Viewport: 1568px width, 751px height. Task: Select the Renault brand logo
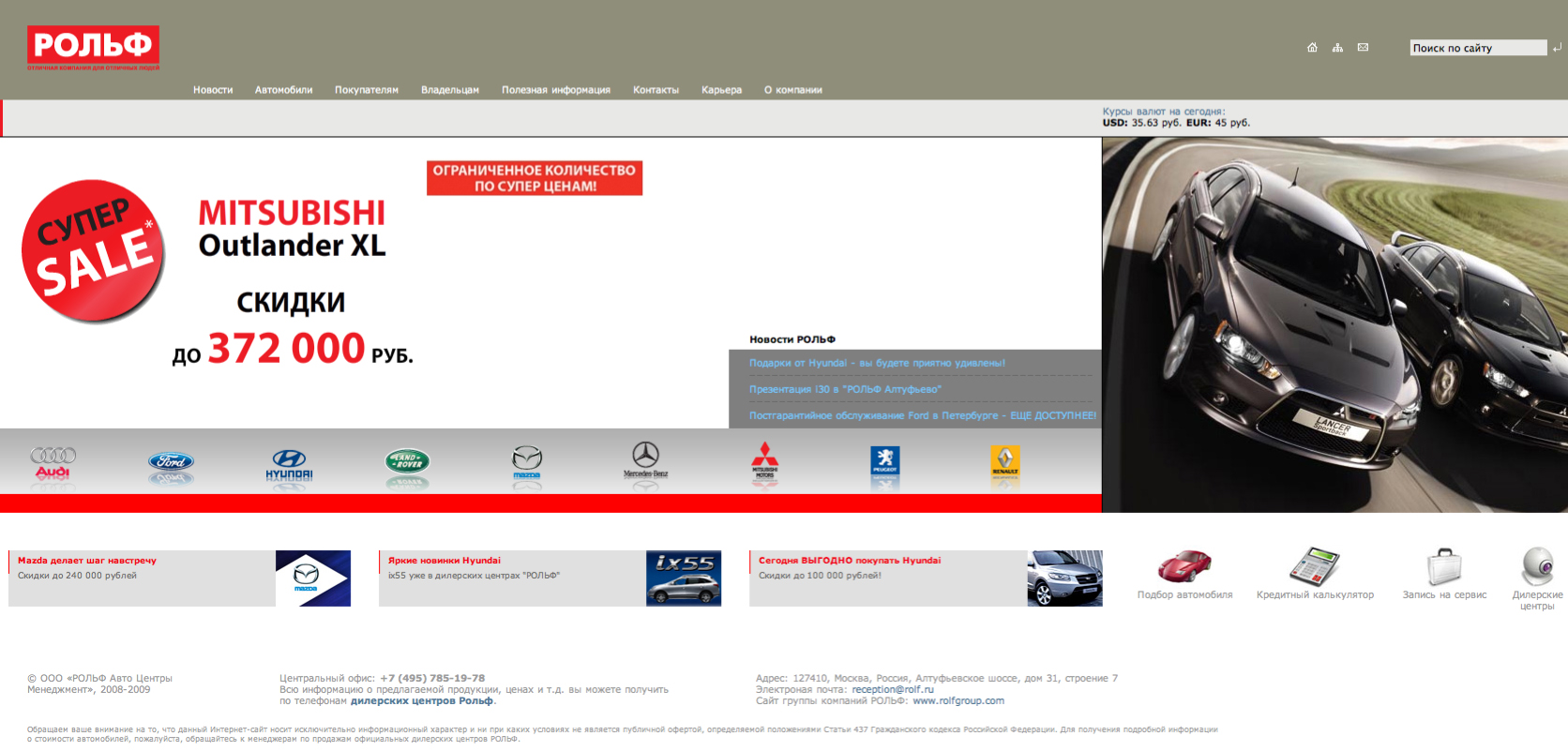point(1004,460)
